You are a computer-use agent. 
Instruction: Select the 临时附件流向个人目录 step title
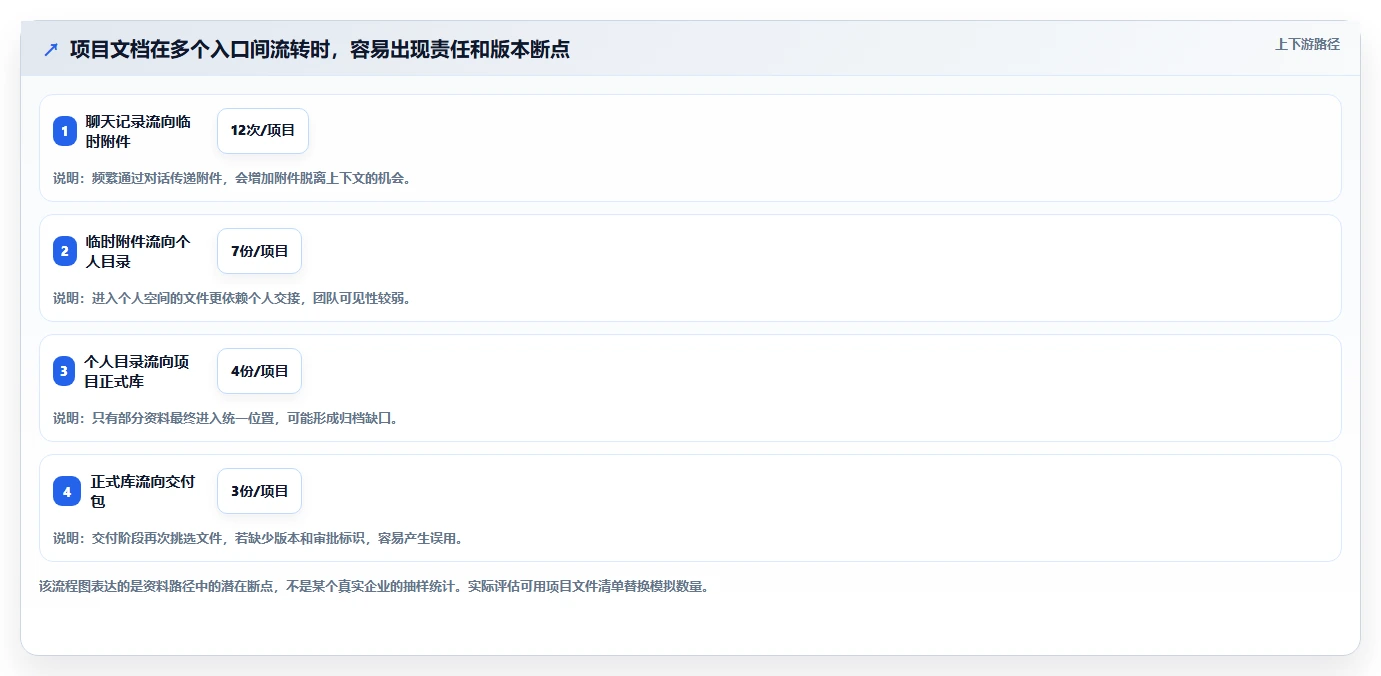coord(138,251)
